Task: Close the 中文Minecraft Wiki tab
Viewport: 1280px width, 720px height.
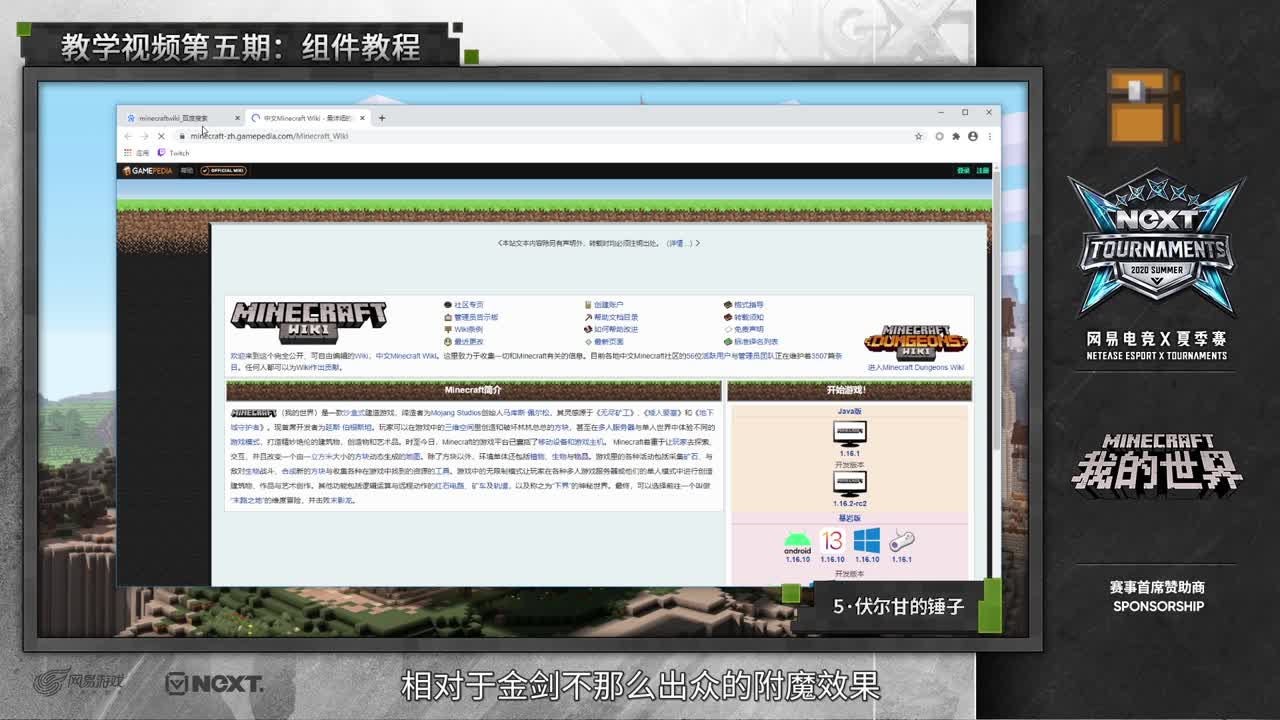Action: [x=362, y=118]
